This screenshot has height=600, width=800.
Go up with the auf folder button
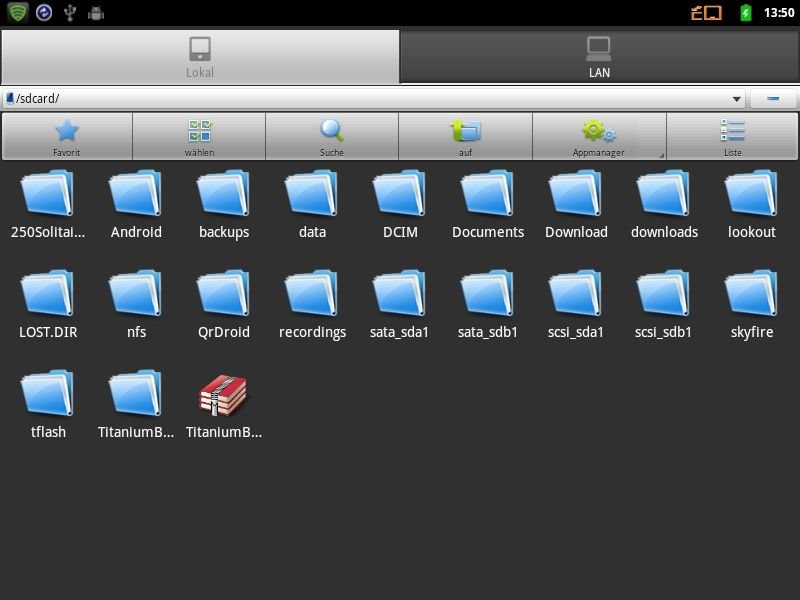465,137
